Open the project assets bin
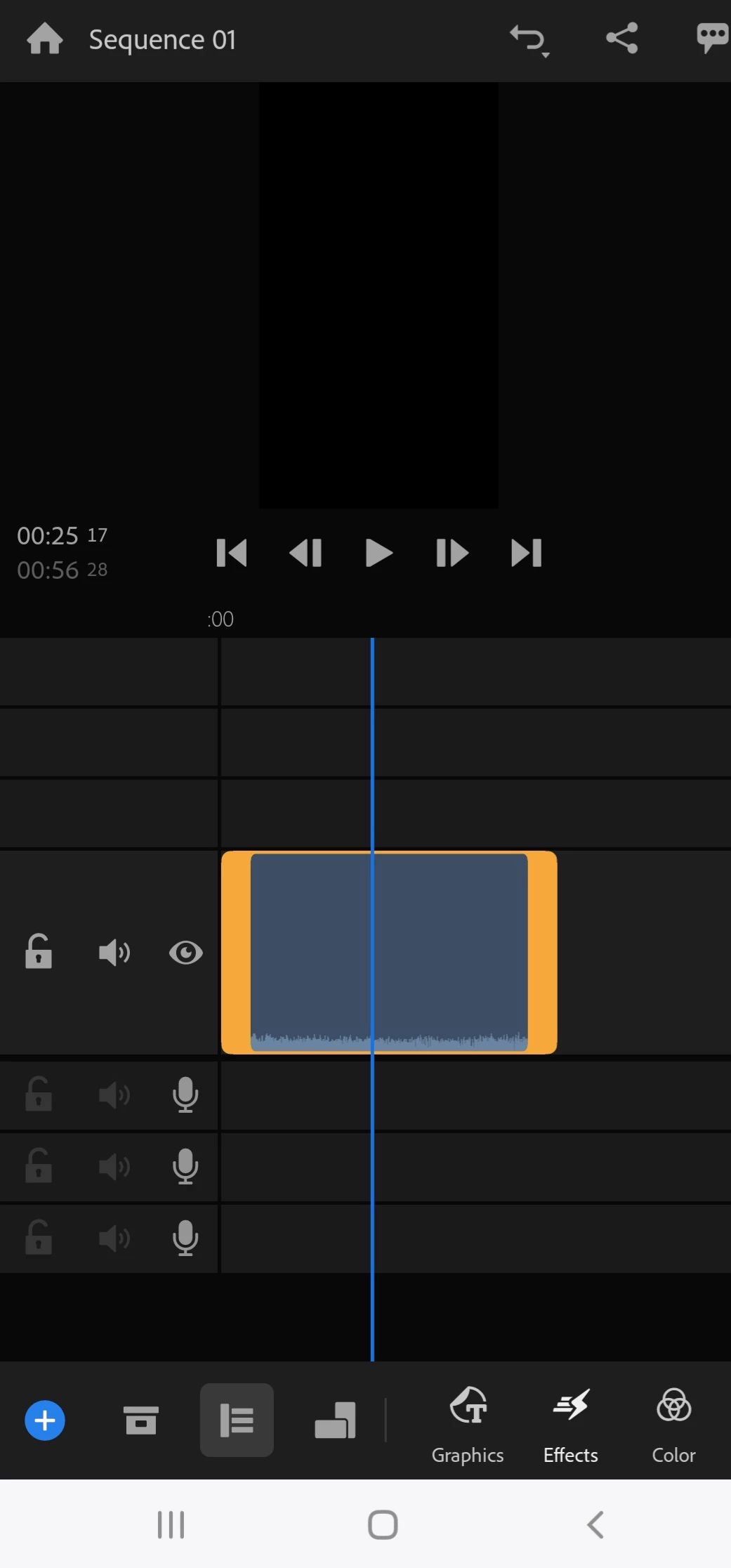731x1568 pixels. pyautogui.click(x=141, y=1420)
